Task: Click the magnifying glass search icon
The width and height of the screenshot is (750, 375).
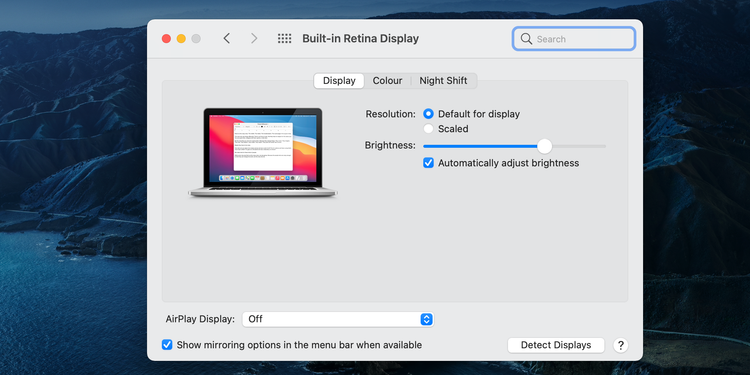Action: pos(526,39)
